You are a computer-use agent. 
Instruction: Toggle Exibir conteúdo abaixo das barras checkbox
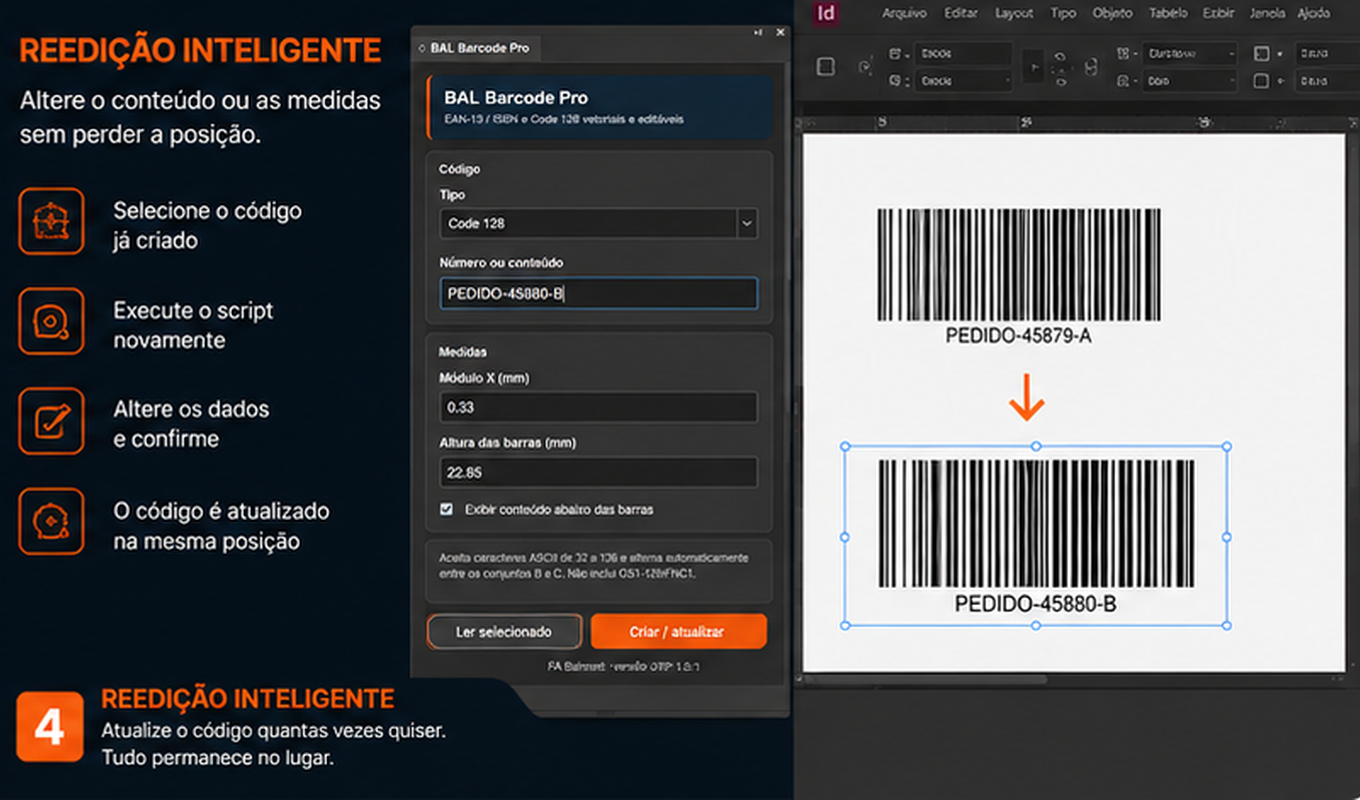pos(447,510)
